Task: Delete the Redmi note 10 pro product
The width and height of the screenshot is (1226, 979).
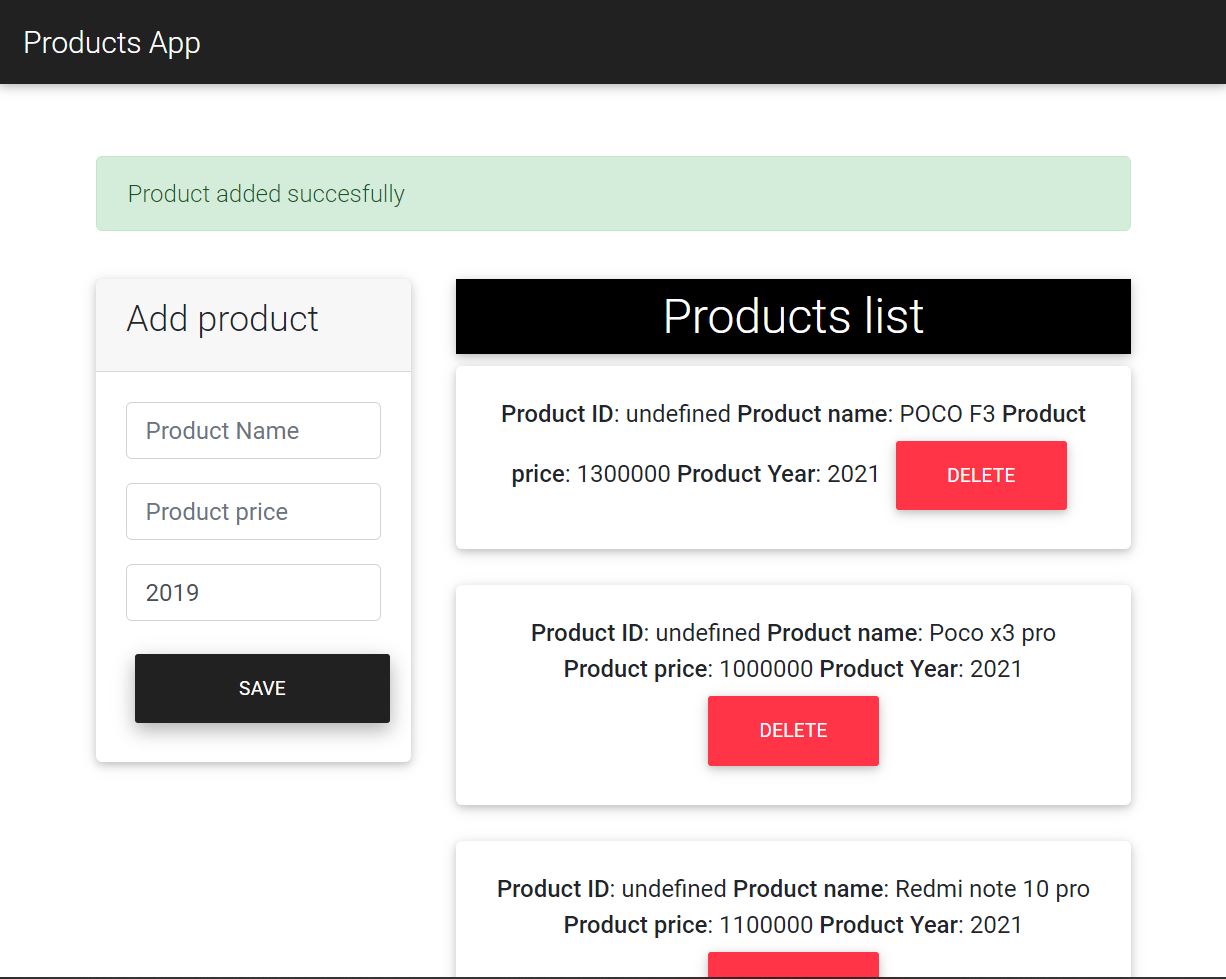Action: (x=792, y=966)
